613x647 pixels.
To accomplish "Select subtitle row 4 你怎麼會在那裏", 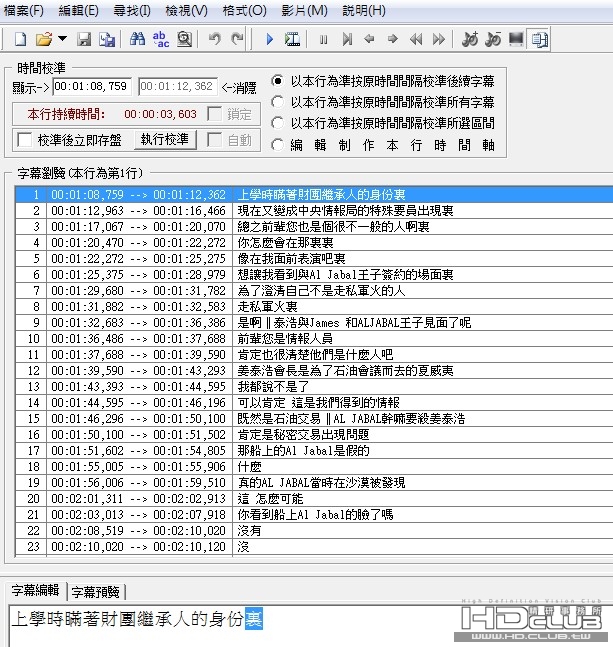I will [314, 243].
